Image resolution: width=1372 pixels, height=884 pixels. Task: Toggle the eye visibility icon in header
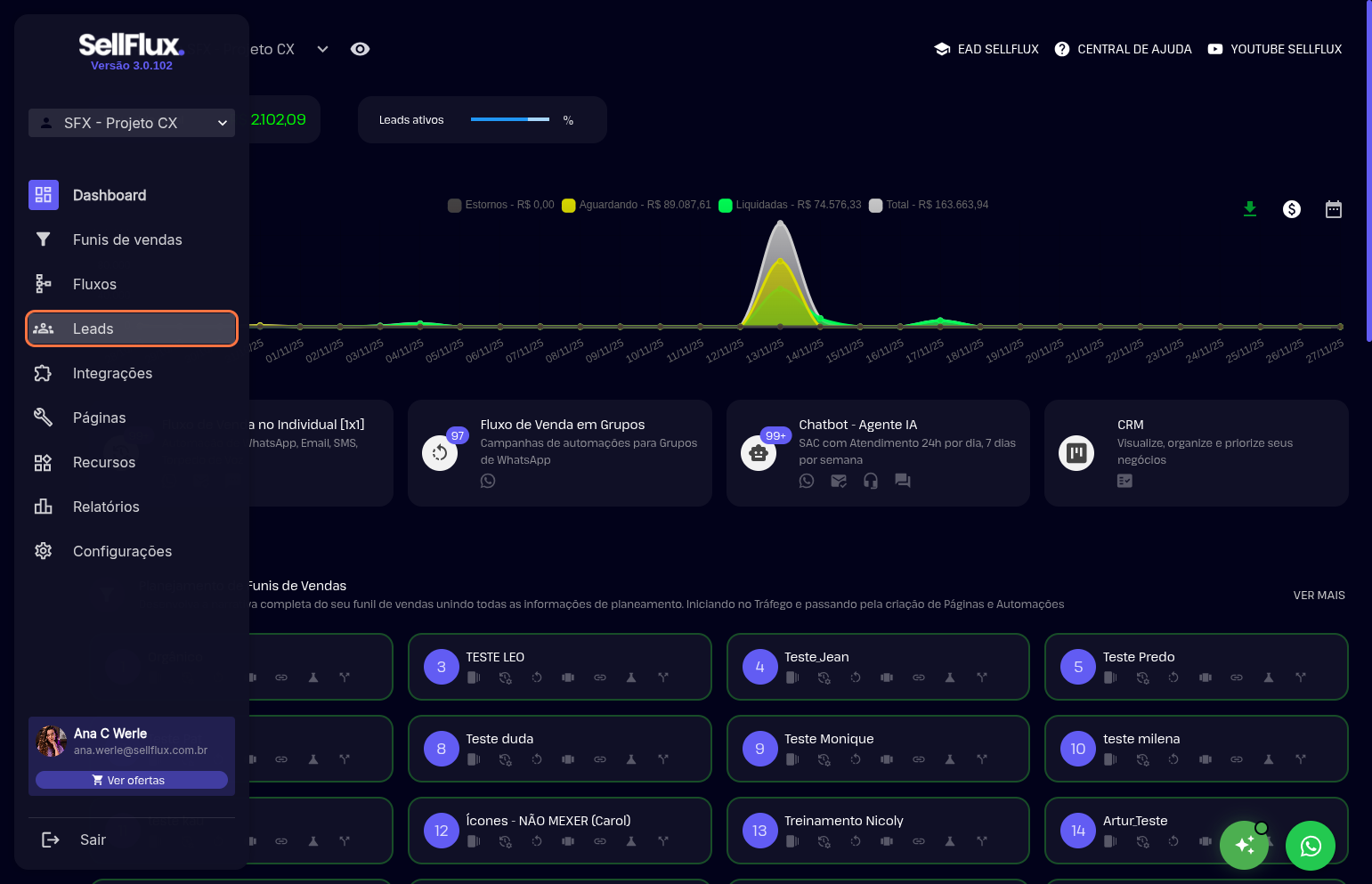click(360, 49)
